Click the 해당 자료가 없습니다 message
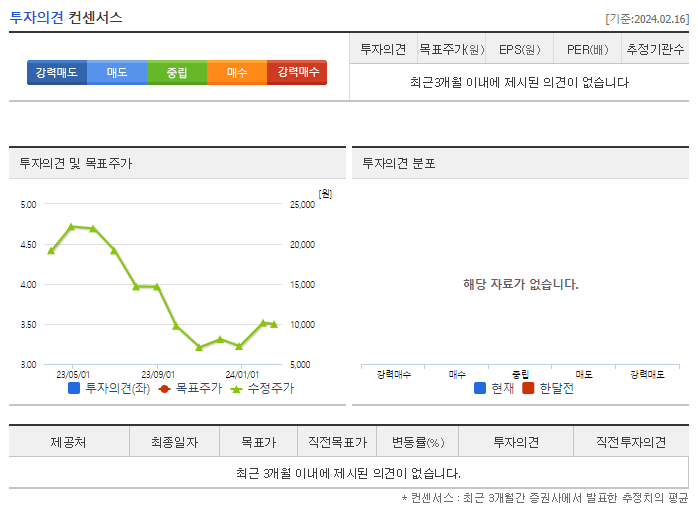This screenshot has width=698, height=516. click(x=520, y=284)
